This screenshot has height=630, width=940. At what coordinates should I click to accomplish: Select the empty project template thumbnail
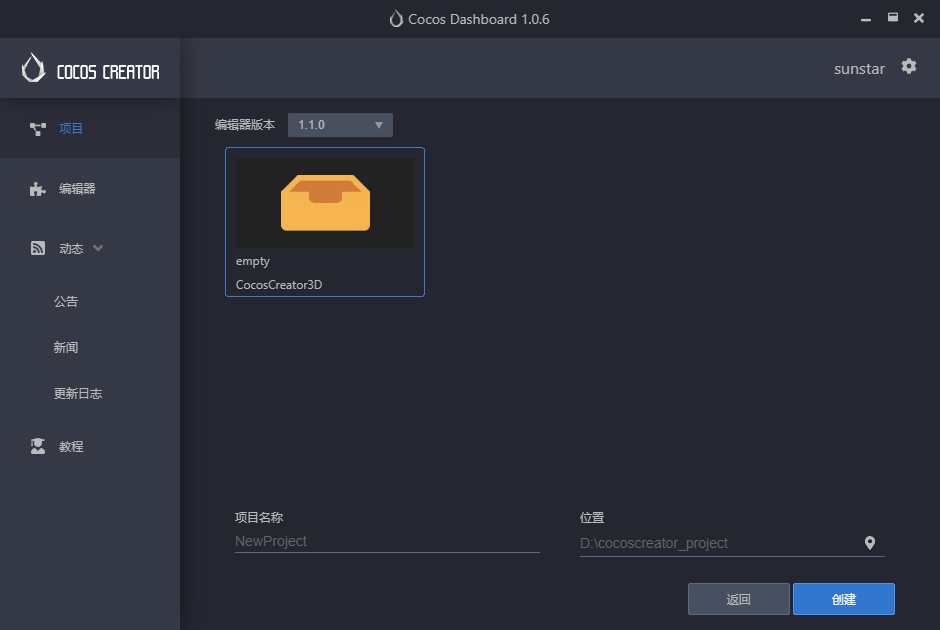pyautogui.click(x=325, y=203)
